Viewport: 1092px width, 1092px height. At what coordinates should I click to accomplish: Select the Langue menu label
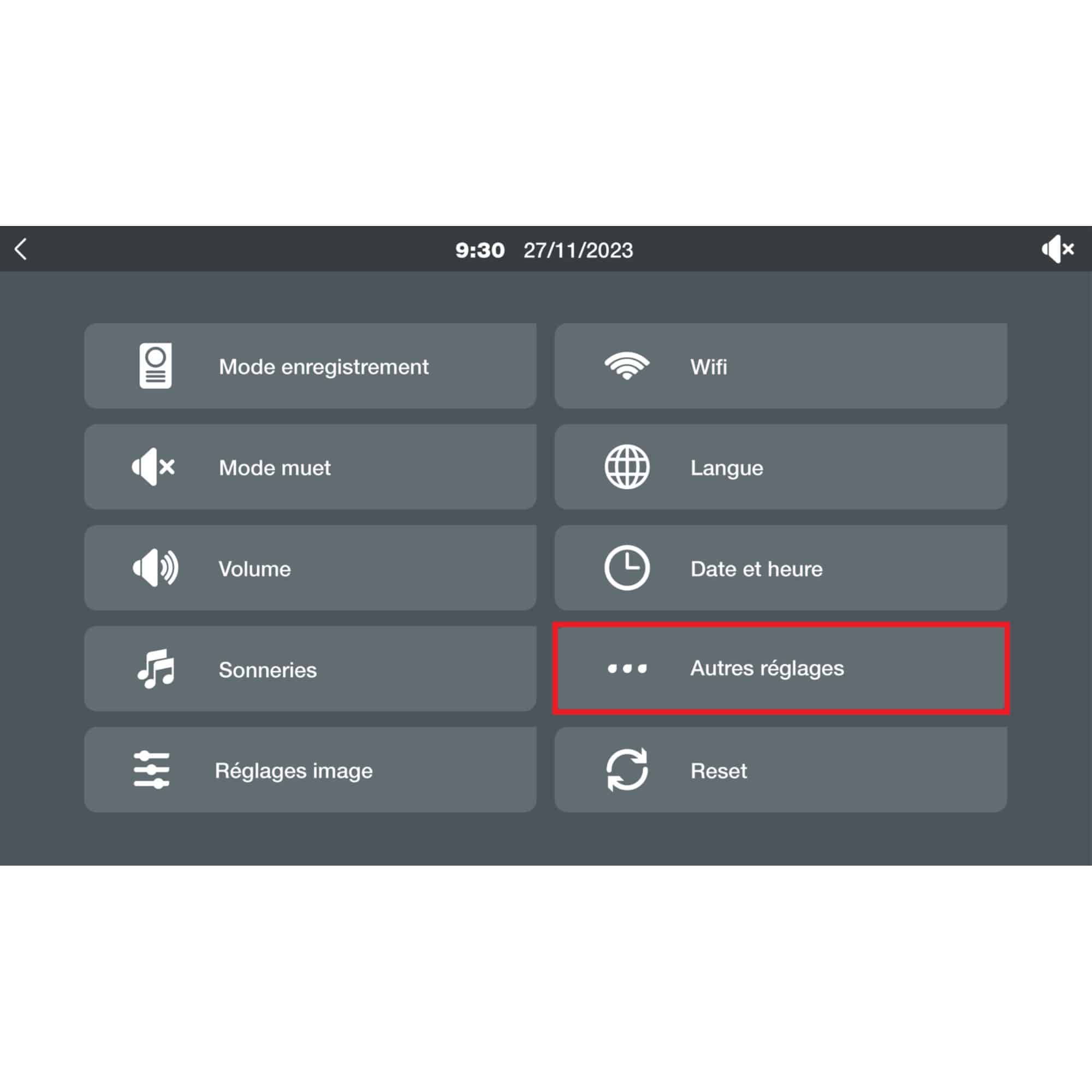(726, 468)
